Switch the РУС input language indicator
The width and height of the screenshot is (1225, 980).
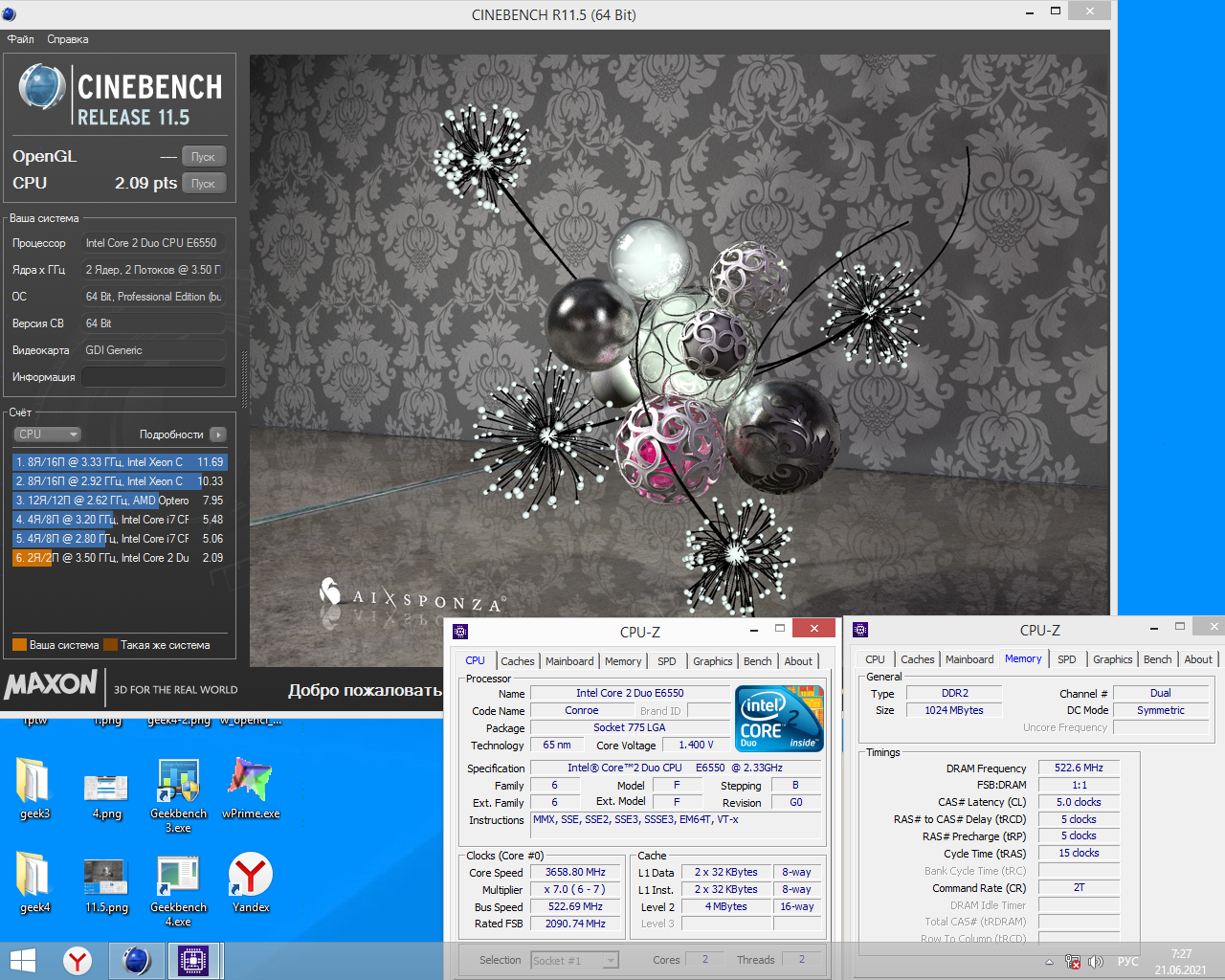(1128, 962)
